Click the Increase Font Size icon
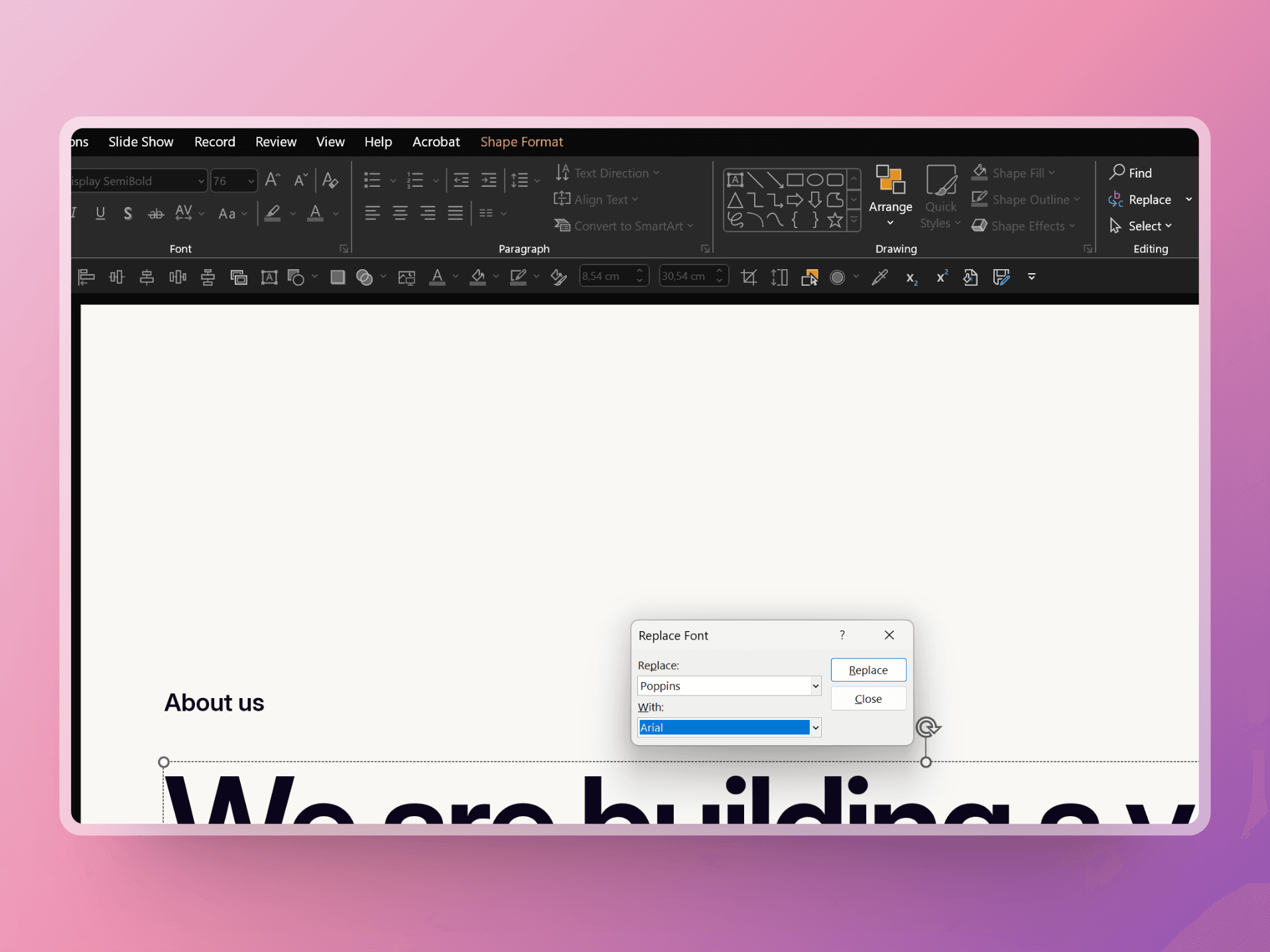This screenshot has width=1270, height=952. tap(272, 180)
